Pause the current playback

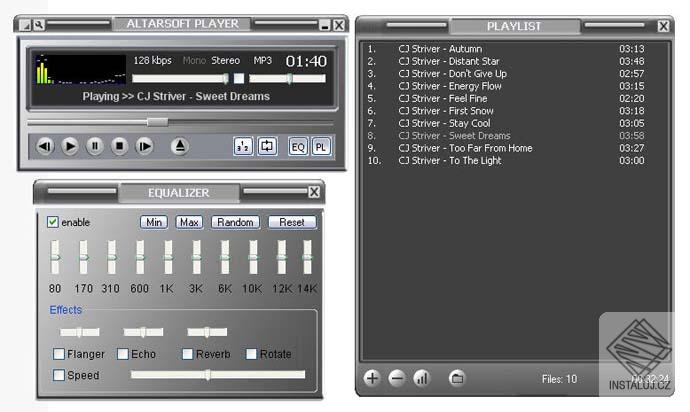[95, 146]
